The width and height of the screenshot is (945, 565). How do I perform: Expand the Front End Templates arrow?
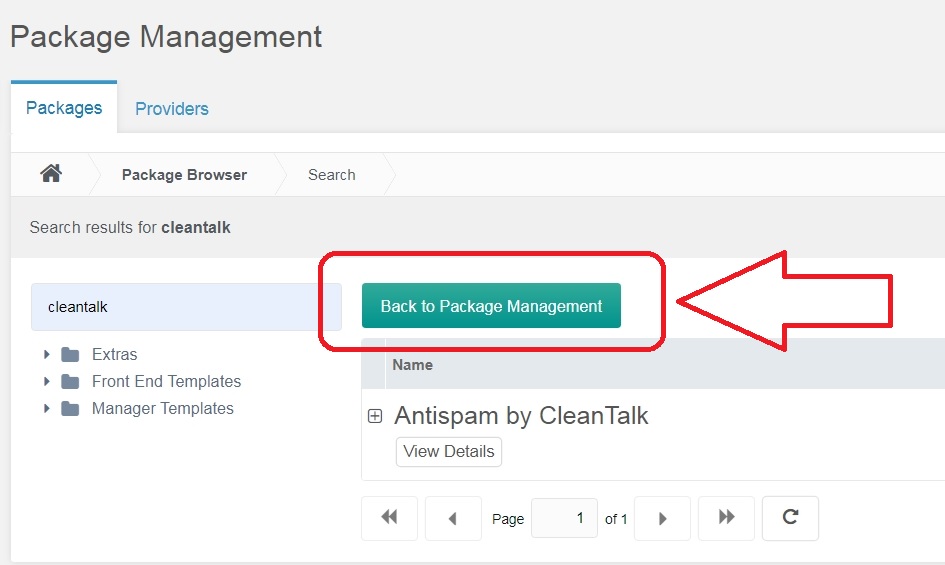(46, 382)
